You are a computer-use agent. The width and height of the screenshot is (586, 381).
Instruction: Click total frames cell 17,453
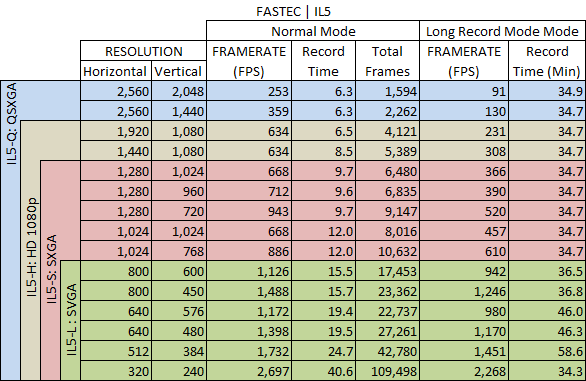(x=387, y=271)
